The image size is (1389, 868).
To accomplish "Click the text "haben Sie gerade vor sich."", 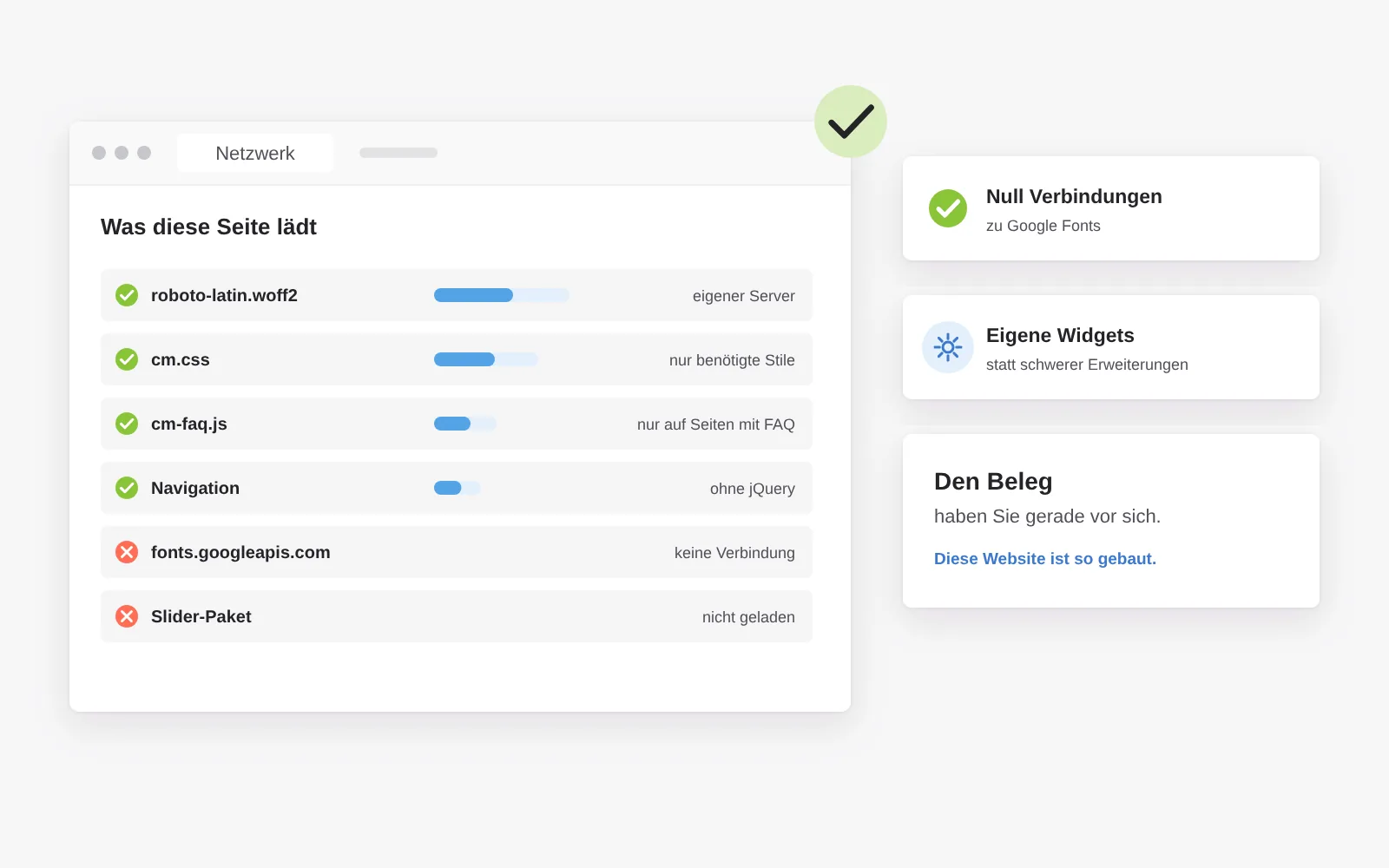I will (1047, 516).
